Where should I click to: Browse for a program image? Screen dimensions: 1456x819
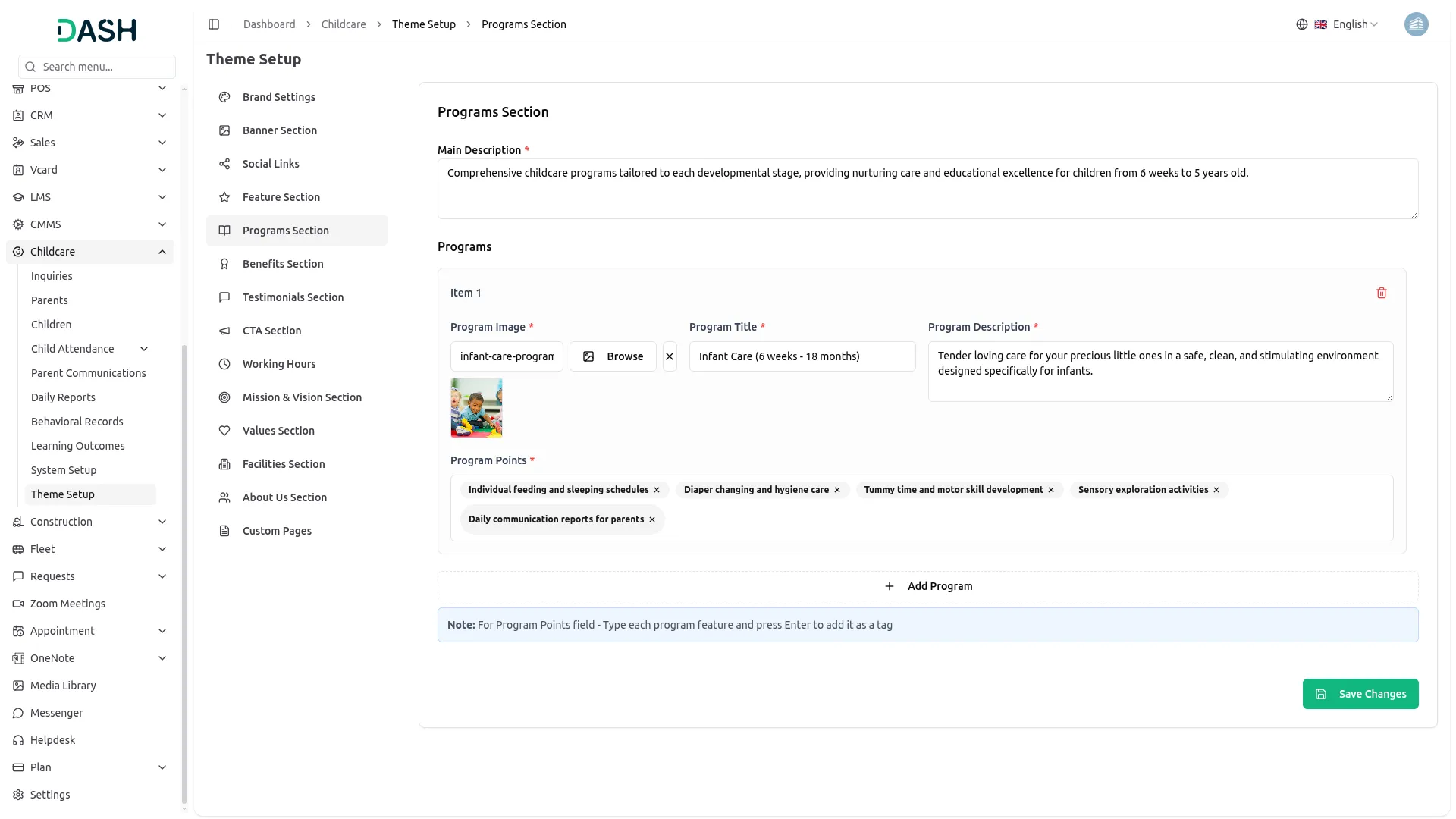(x=613, y=356)
